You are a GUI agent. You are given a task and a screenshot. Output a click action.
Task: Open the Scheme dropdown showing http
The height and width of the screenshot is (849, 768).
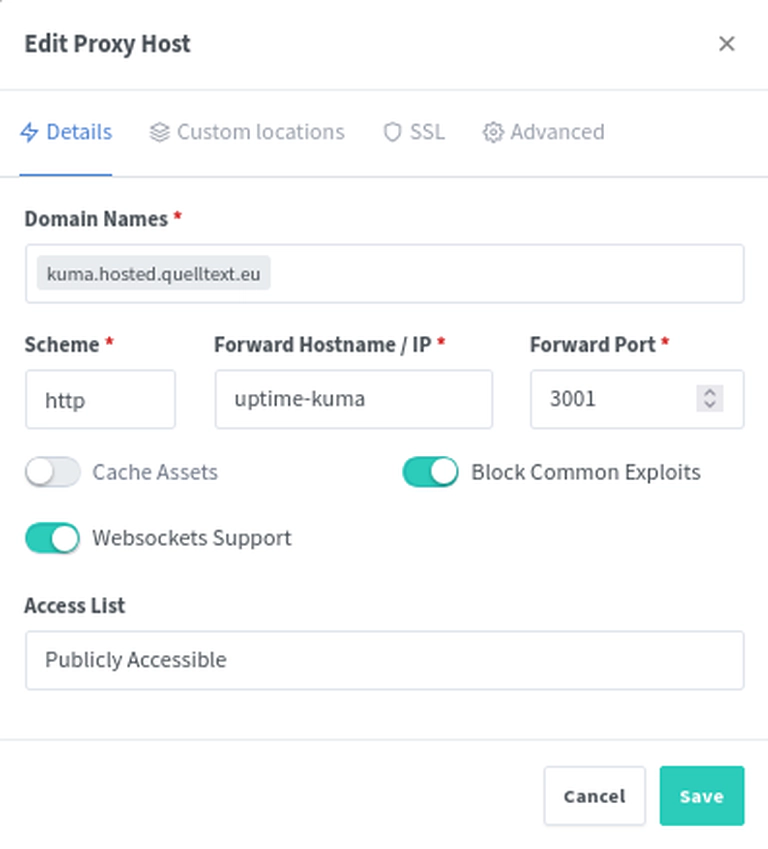pyautogui.click(x=100, y=400)
